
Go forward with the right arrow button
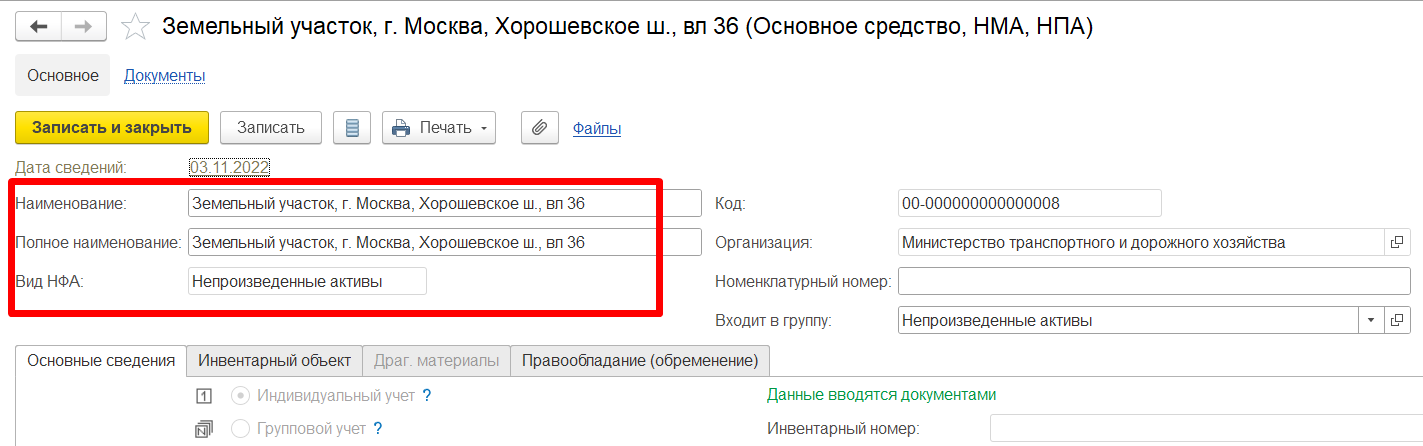(83, 26)
